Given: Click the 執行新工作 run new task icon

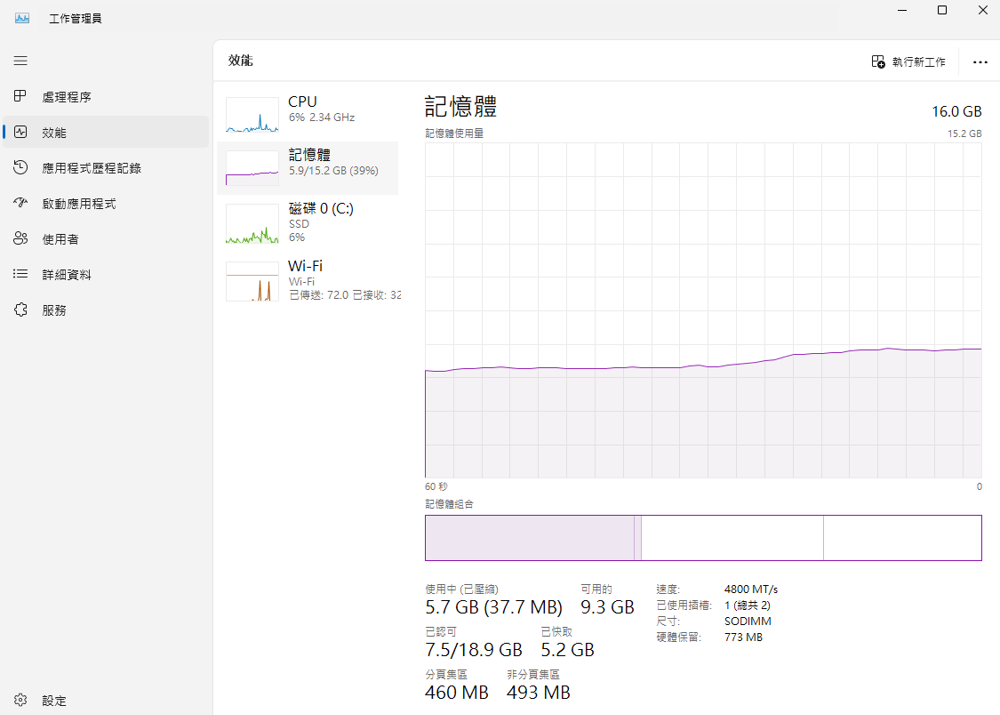Looking at the screenshot, I should click(x=878, y=62).
